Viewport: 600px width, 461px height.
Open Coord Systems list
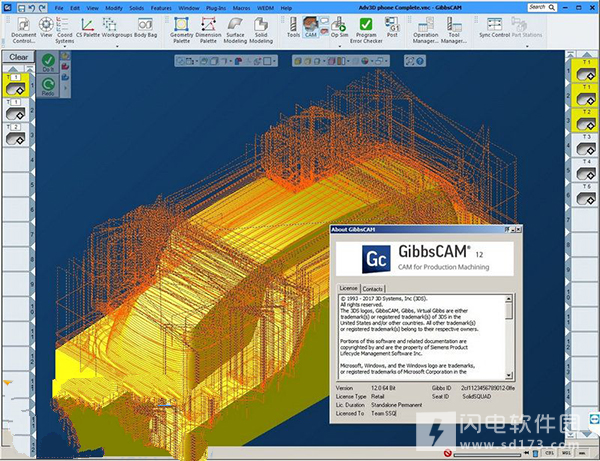coord(64,30)
